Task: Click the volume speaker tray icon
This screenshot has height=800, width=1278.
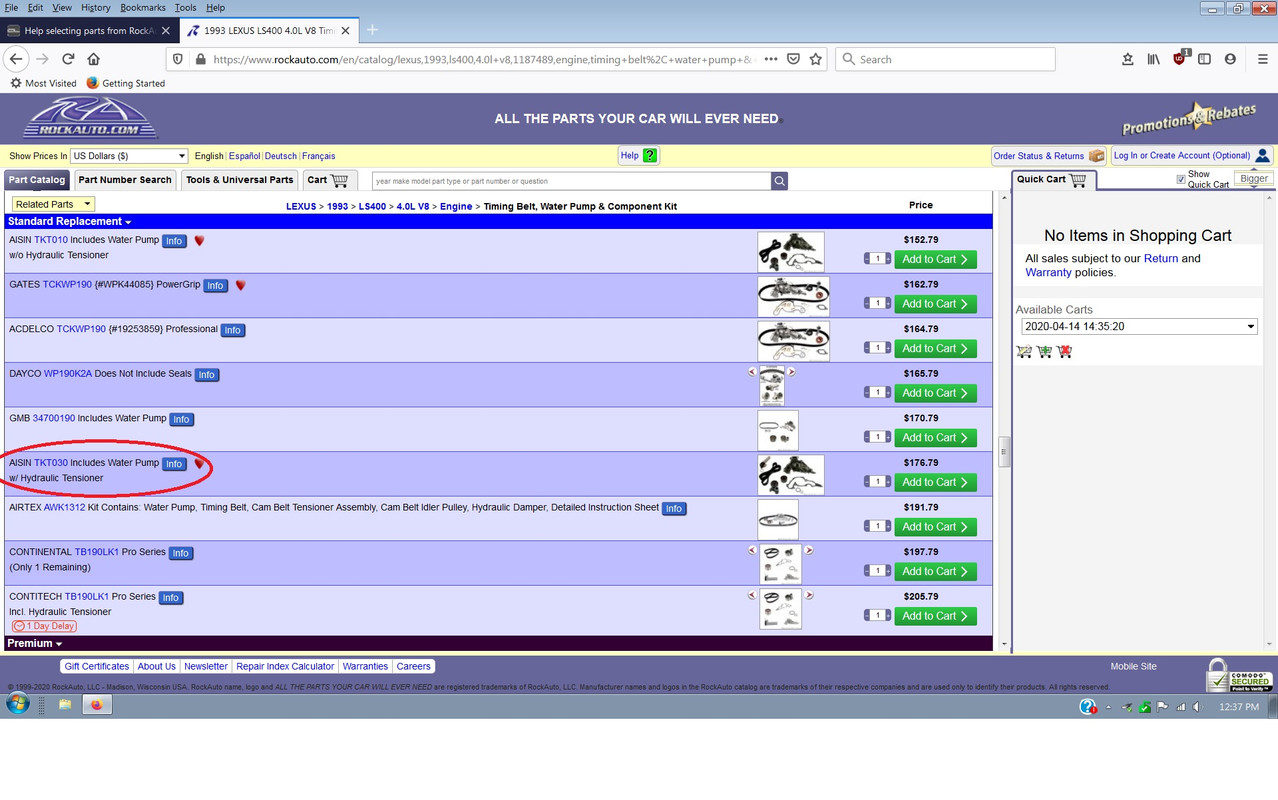Action: pyautogui.click(x=1198, y=707)
